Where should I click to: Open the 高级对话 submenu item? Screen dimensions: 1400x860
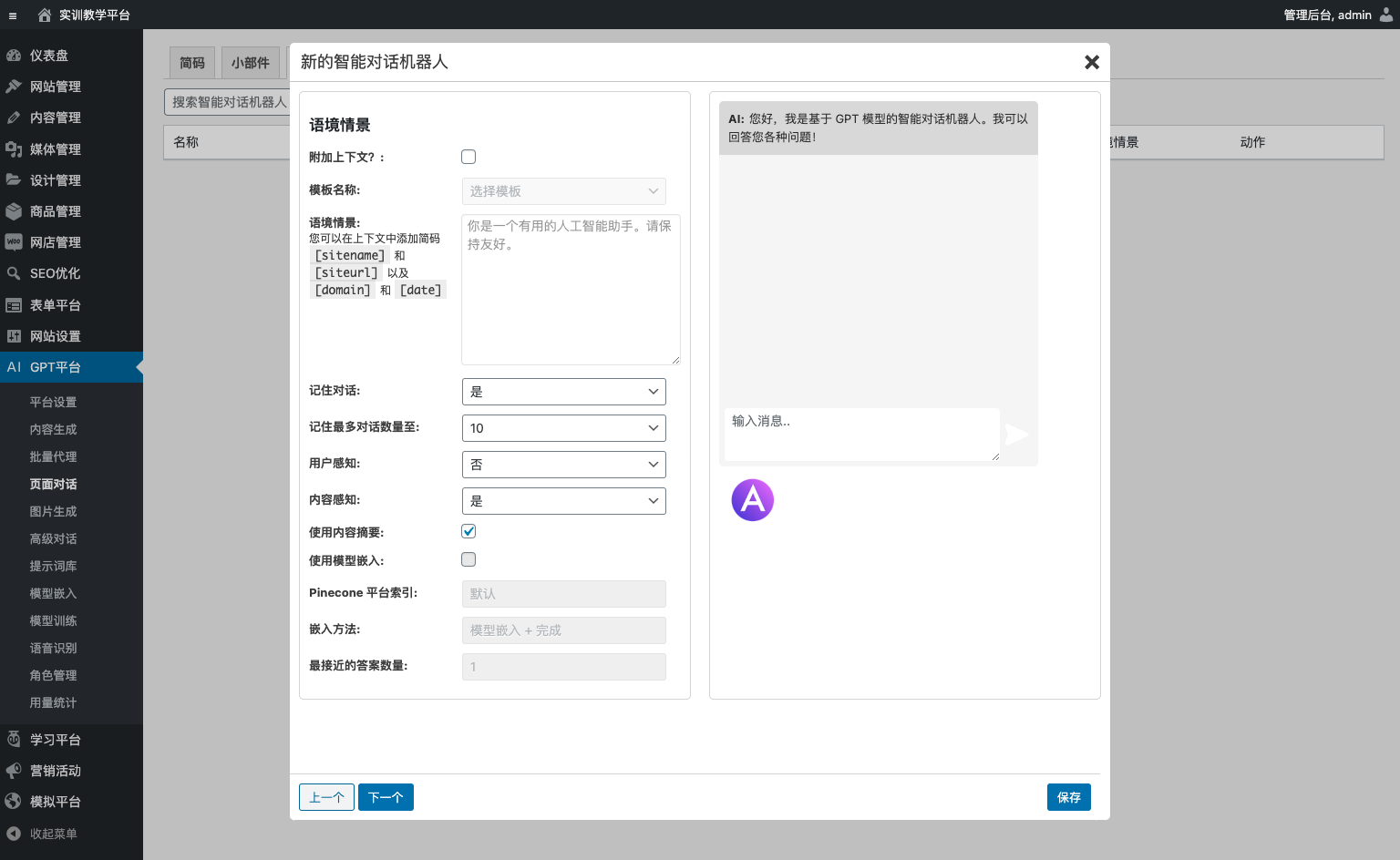coord(53,539)
